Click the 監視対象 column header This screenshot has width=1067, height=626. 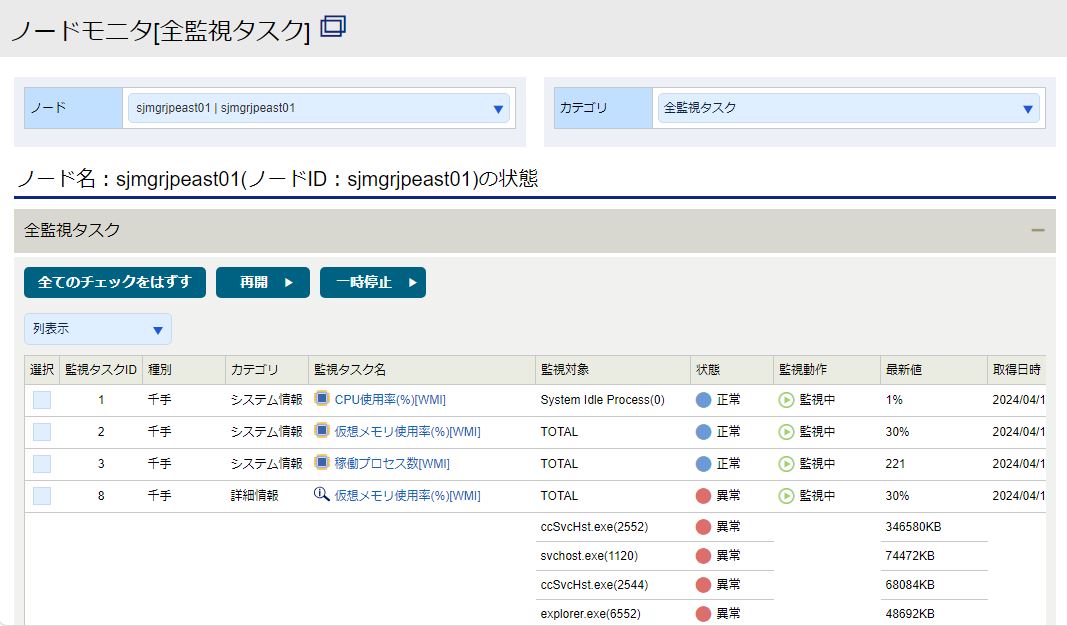coord(613,369)
